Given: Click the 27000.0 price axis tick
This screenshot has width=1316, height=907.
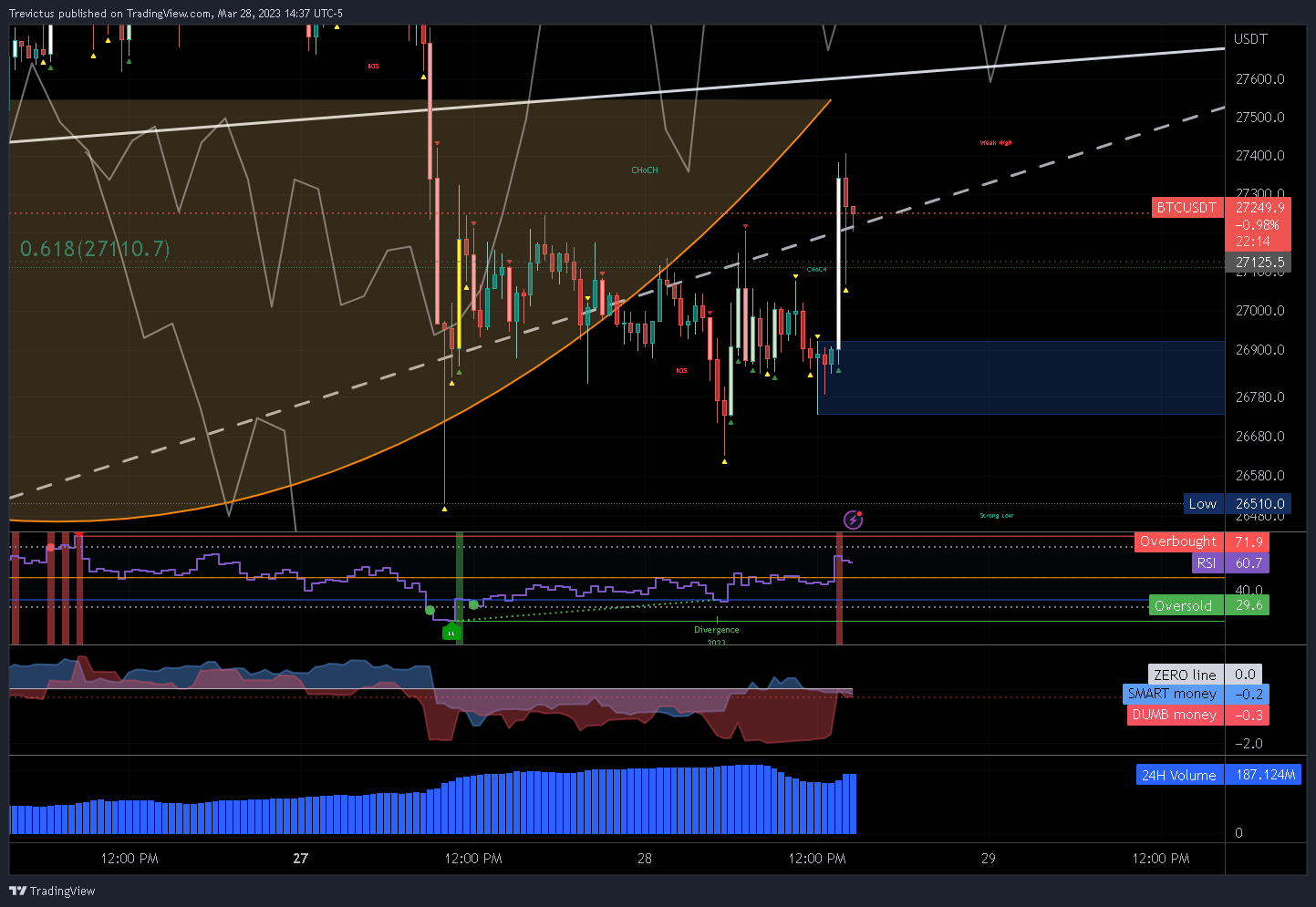Looking at the screenshot, I should click(1259, 311).
